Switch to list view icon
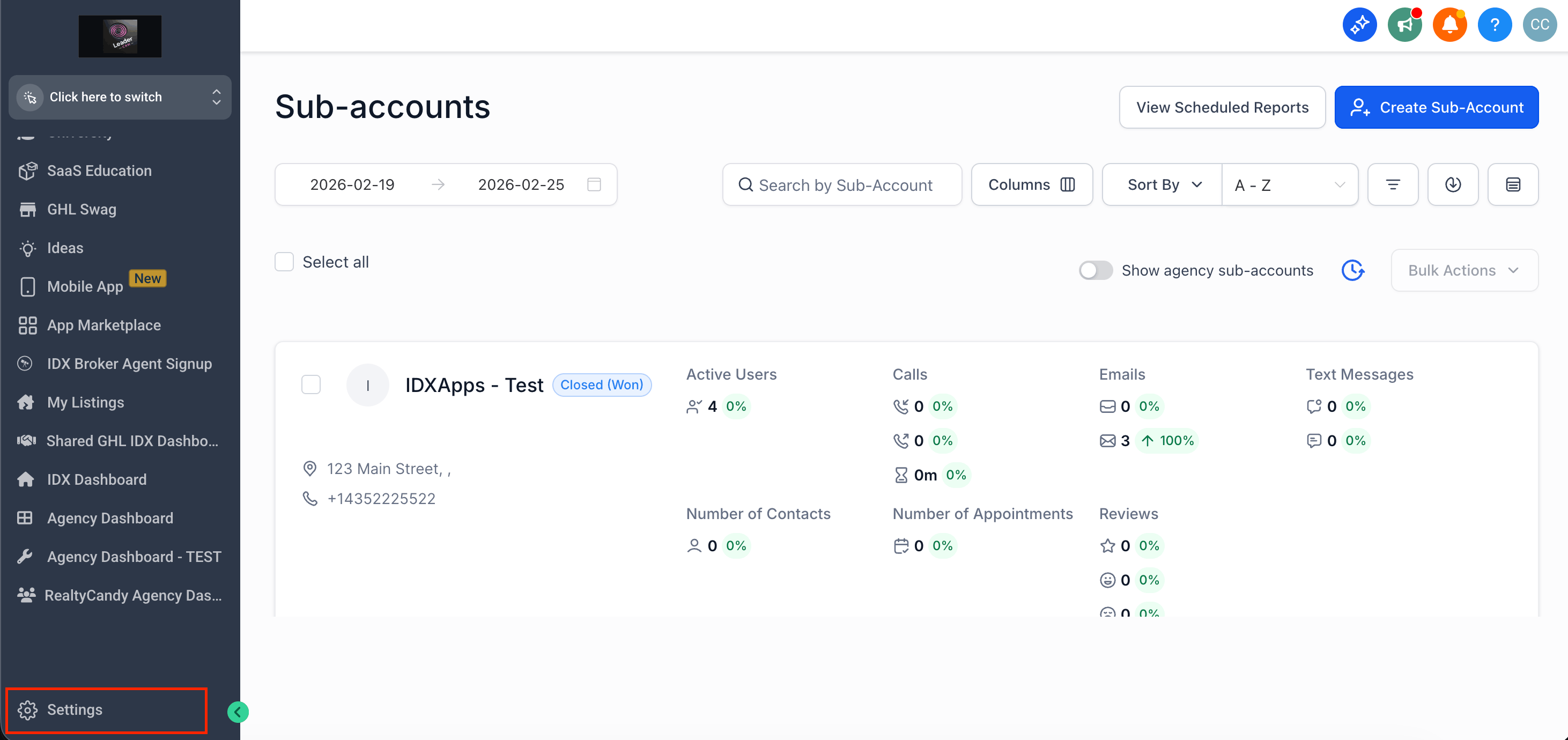The height and width of the screenshot is (740, 1568). [1513, 184]
